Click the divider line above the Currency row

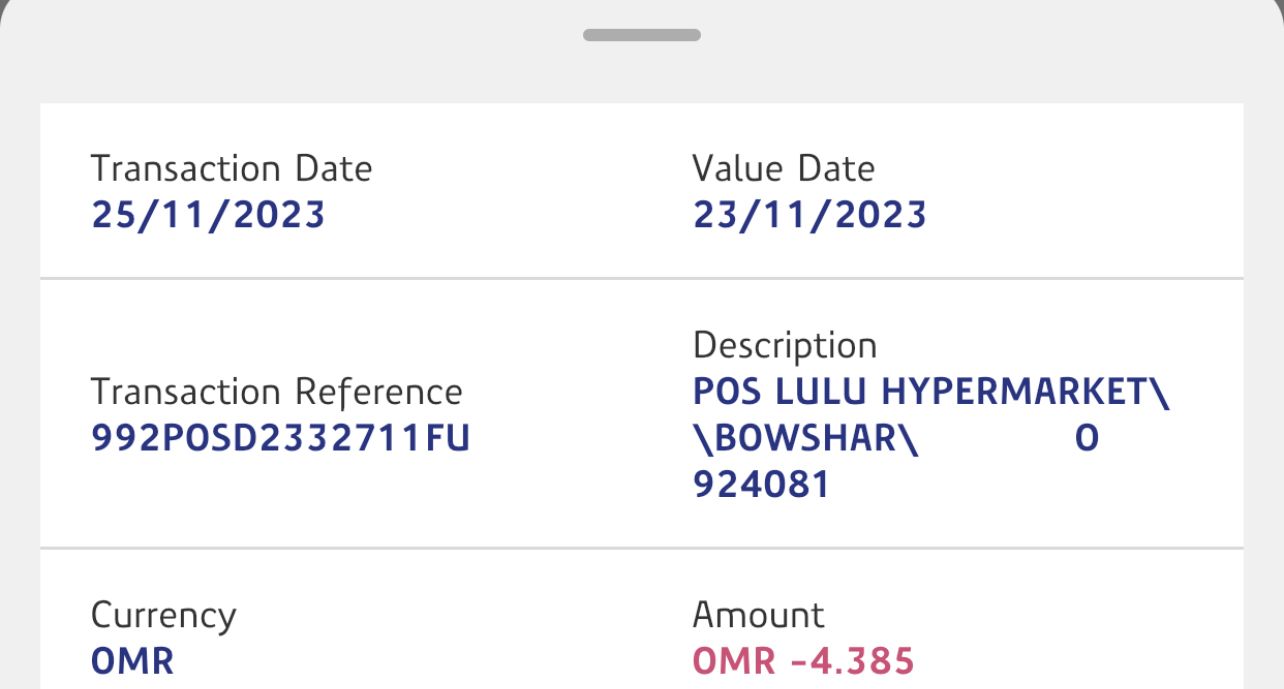(641, 548)
